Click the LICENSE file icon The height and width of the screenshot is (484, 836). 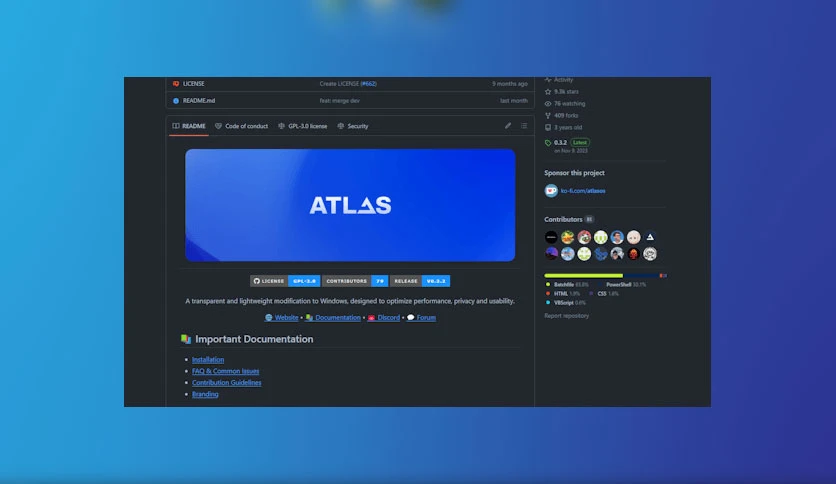(x=176, y=84)
